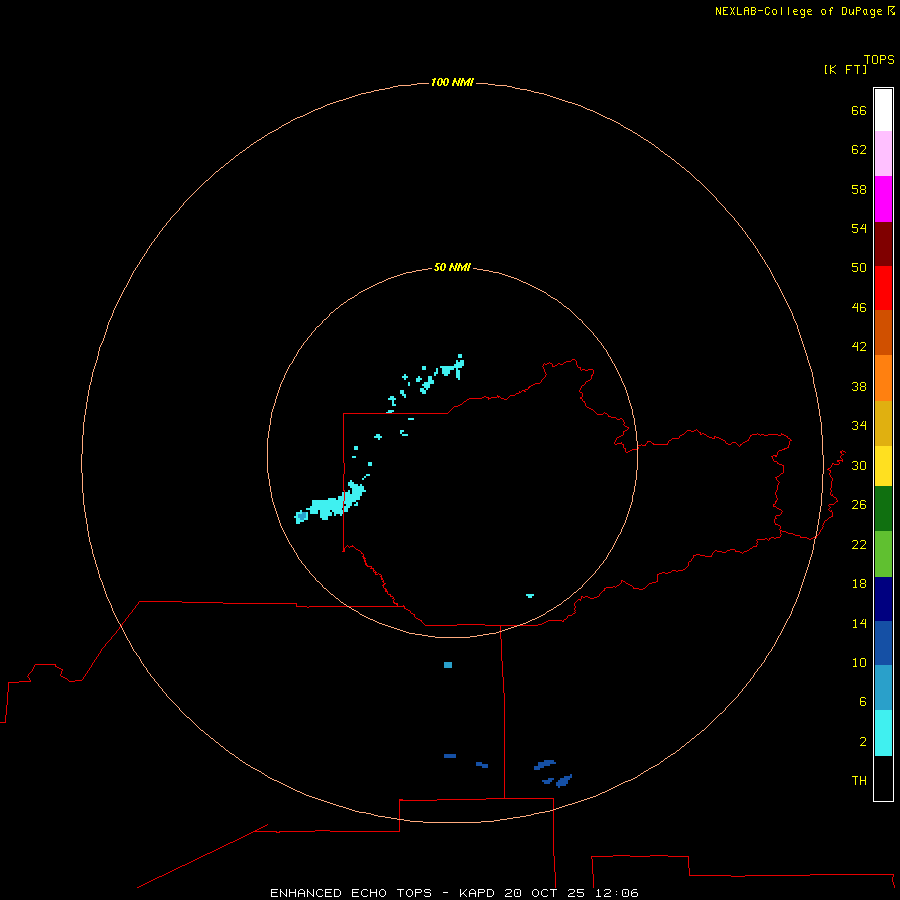Click the navy 22 kft legend swatch

point(883,599)
